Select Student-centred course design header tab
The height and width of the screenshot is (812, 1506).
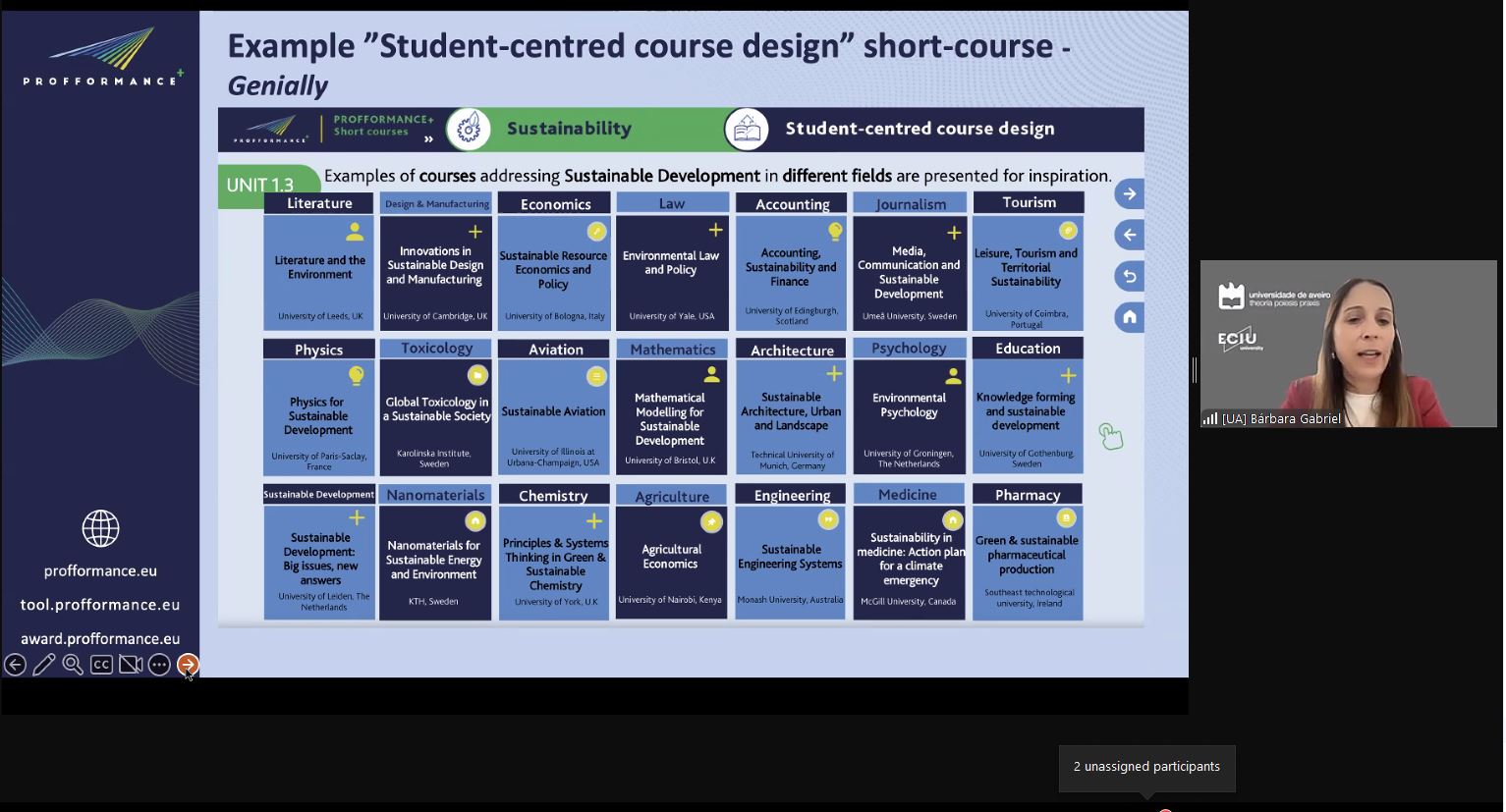919,129
